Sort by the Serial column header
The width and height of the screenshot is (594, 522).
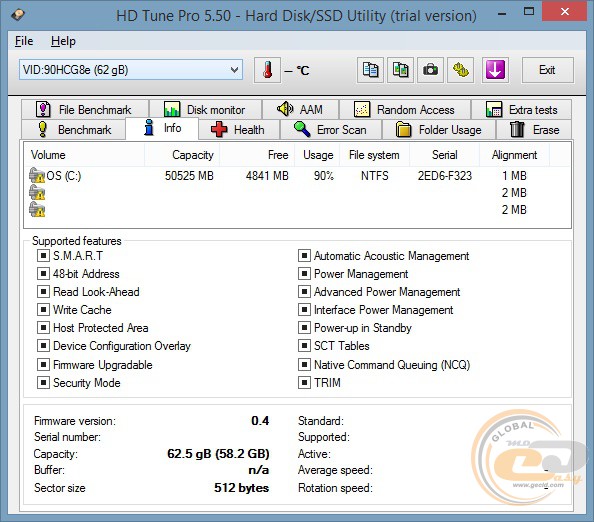pyautogui.click(x=445, y=155)
